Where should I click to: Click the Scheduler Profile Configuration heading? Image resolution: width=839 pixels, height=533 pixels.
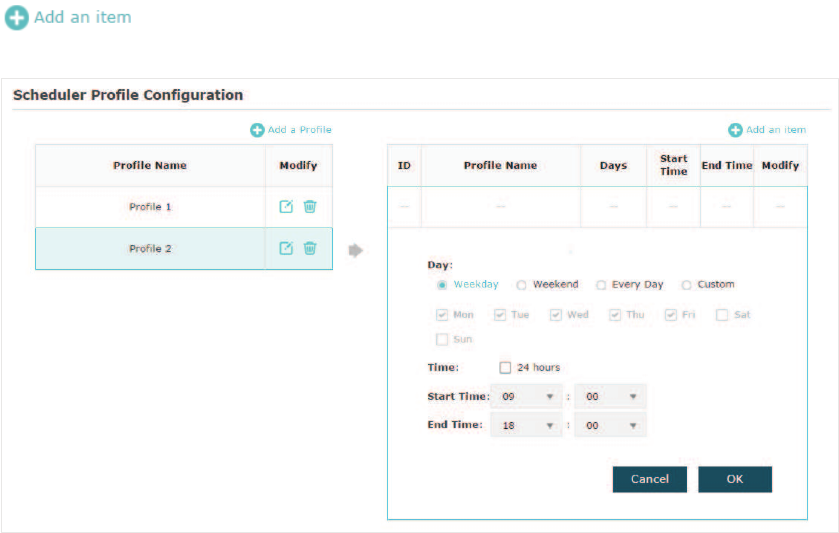128,95
